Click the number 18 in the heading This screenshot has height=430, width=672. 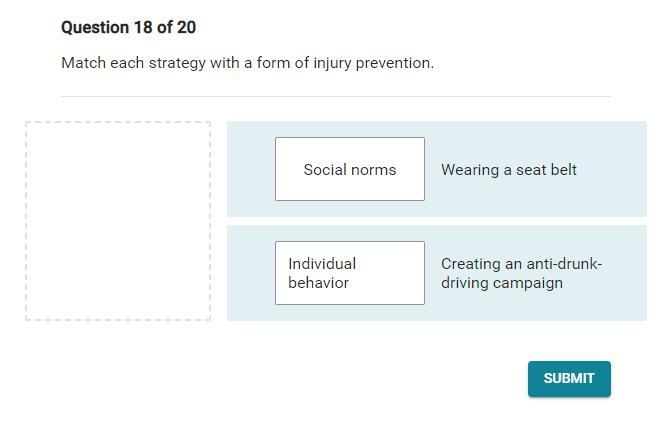[143, 28]
